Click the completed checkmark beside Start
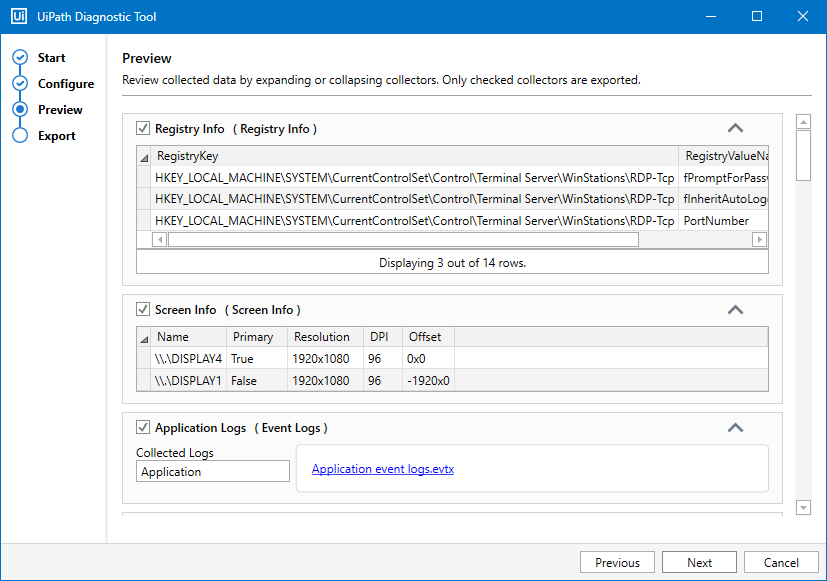 (x=21, y=57)
